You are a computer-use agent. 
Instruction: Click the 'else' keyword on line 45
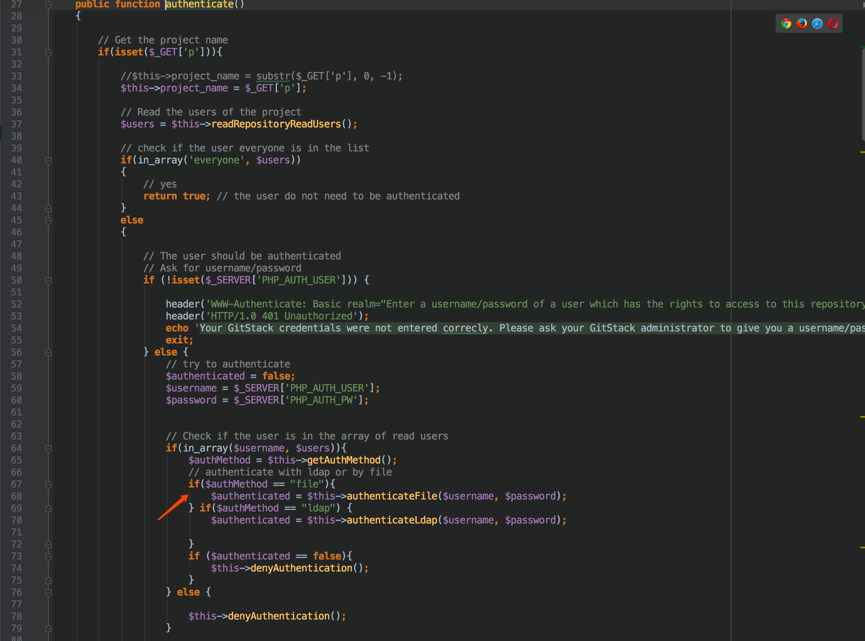pyautogui.click(x=132, y=220)
